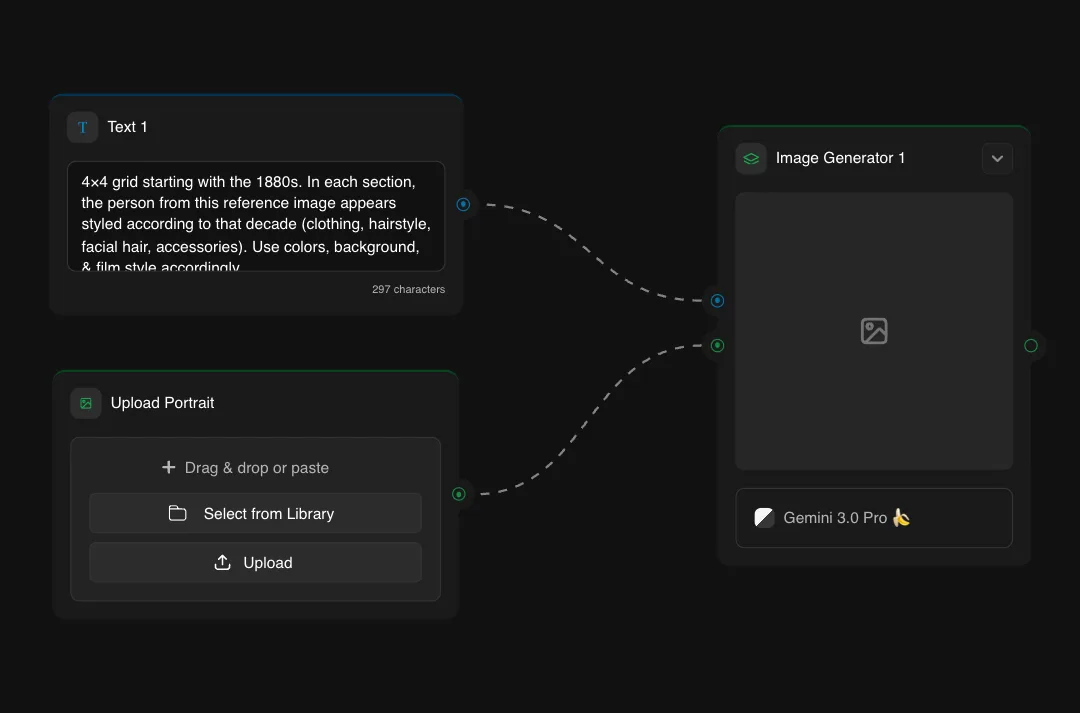The image size is (1080, 713).
Task: Click the "Upload Portrait" node title
Action: (x=162, y=403)
